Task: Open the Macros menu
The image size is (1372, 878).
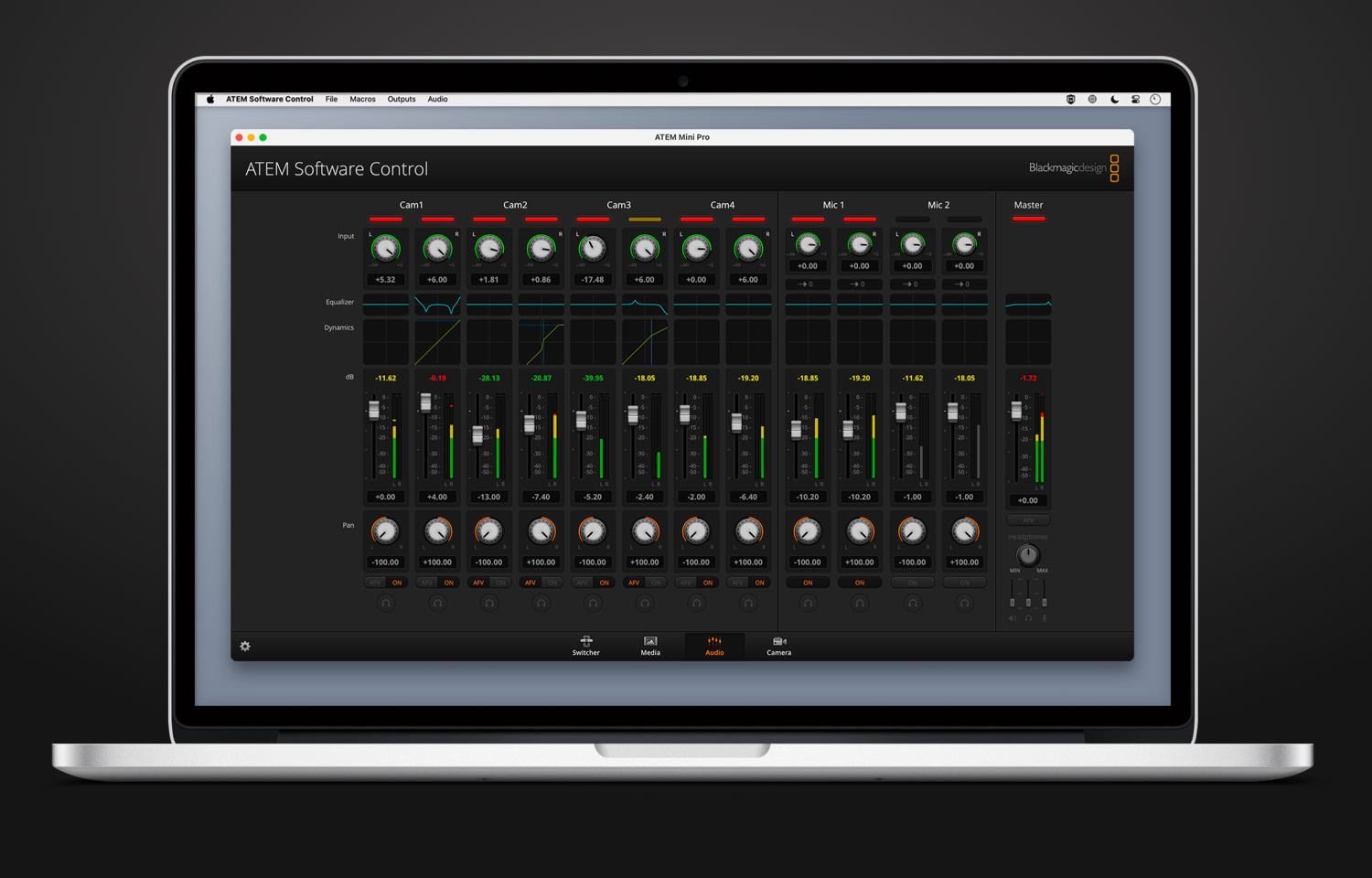Action: (x=362, y=99)
